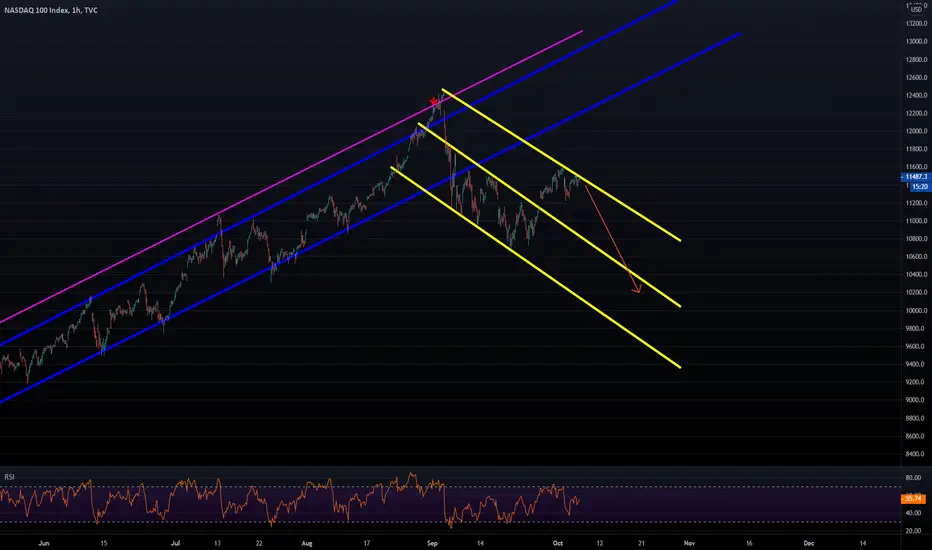This screenshot has height=550, width=932.
Task: Click the RSI scale 80.00 label
Action: 913,477
